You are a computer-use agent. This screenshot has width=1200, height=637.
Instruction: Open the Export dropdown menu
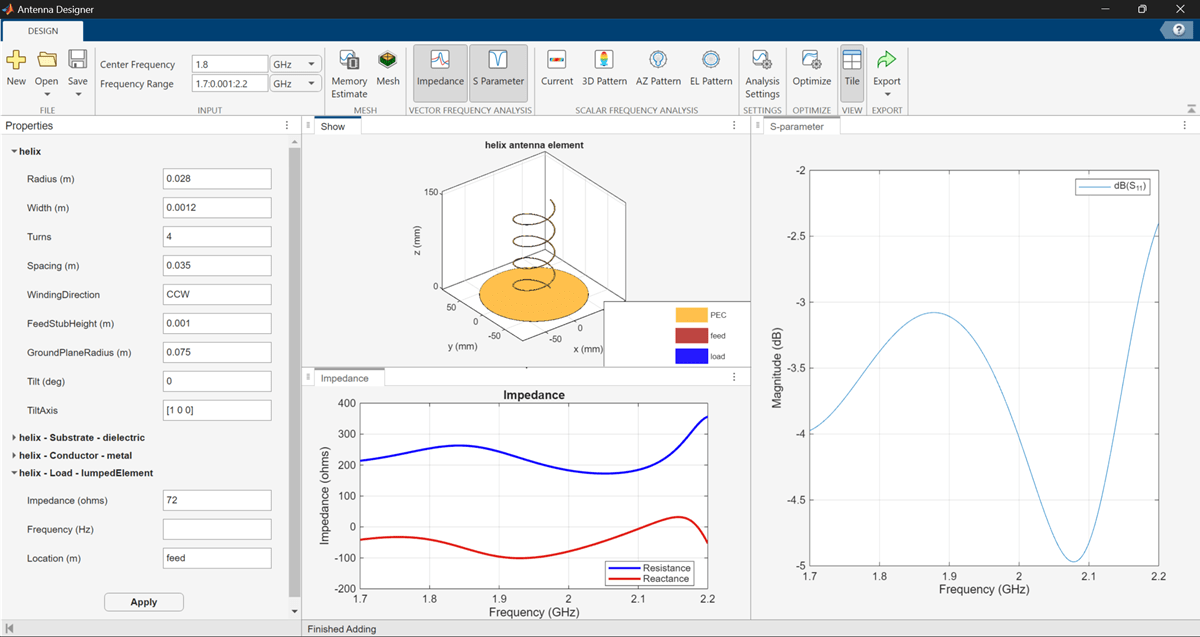887,94
